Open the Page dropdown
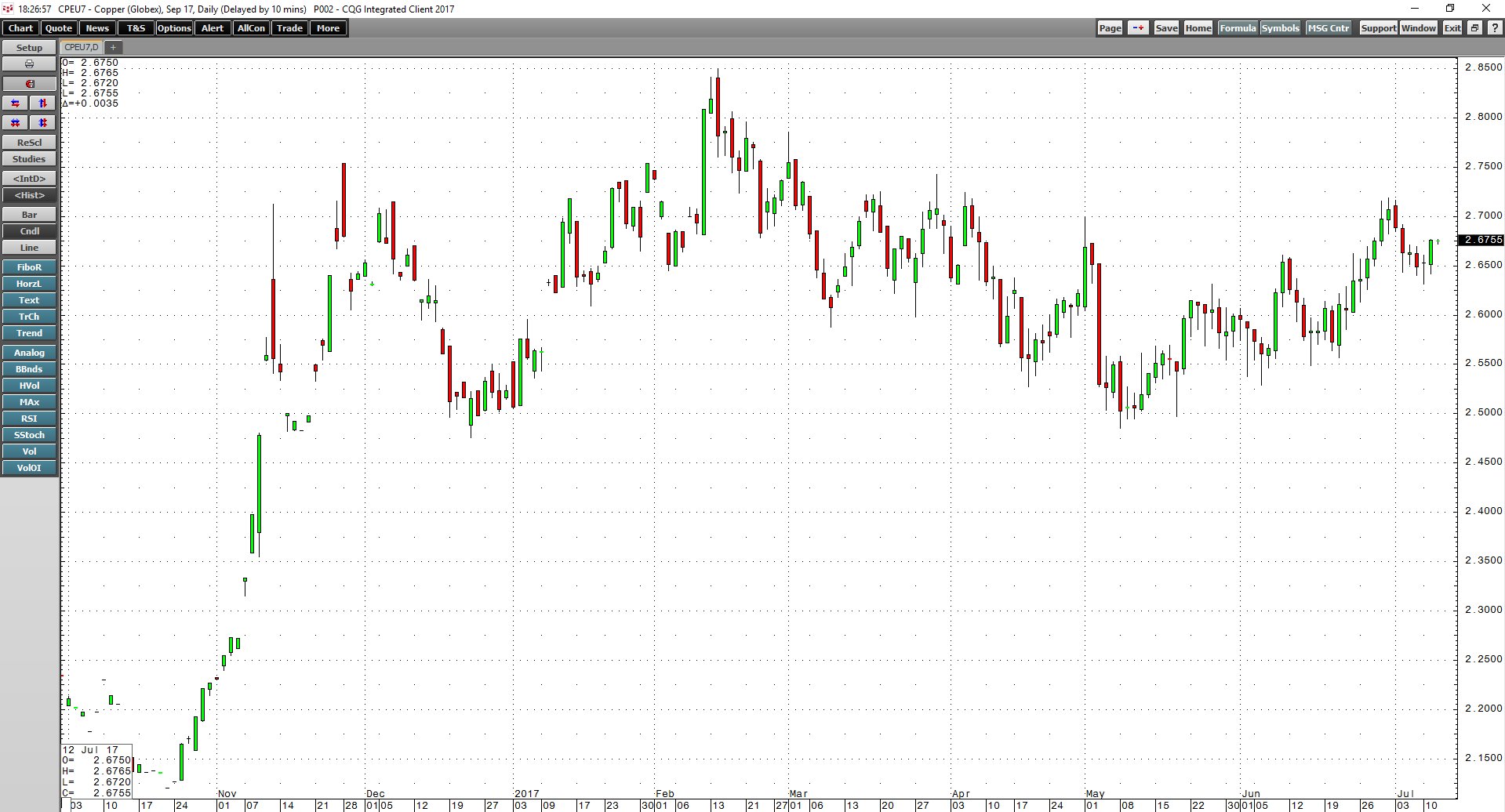The image size is (1505, 812). pos(1110,28)
